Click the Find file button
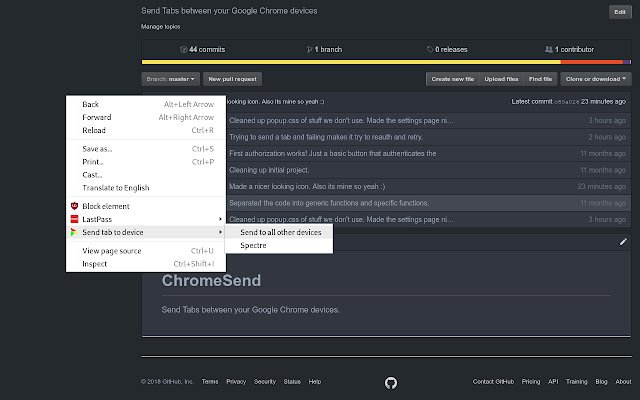Viewport: 640px width, 400px height. [540, 79]
